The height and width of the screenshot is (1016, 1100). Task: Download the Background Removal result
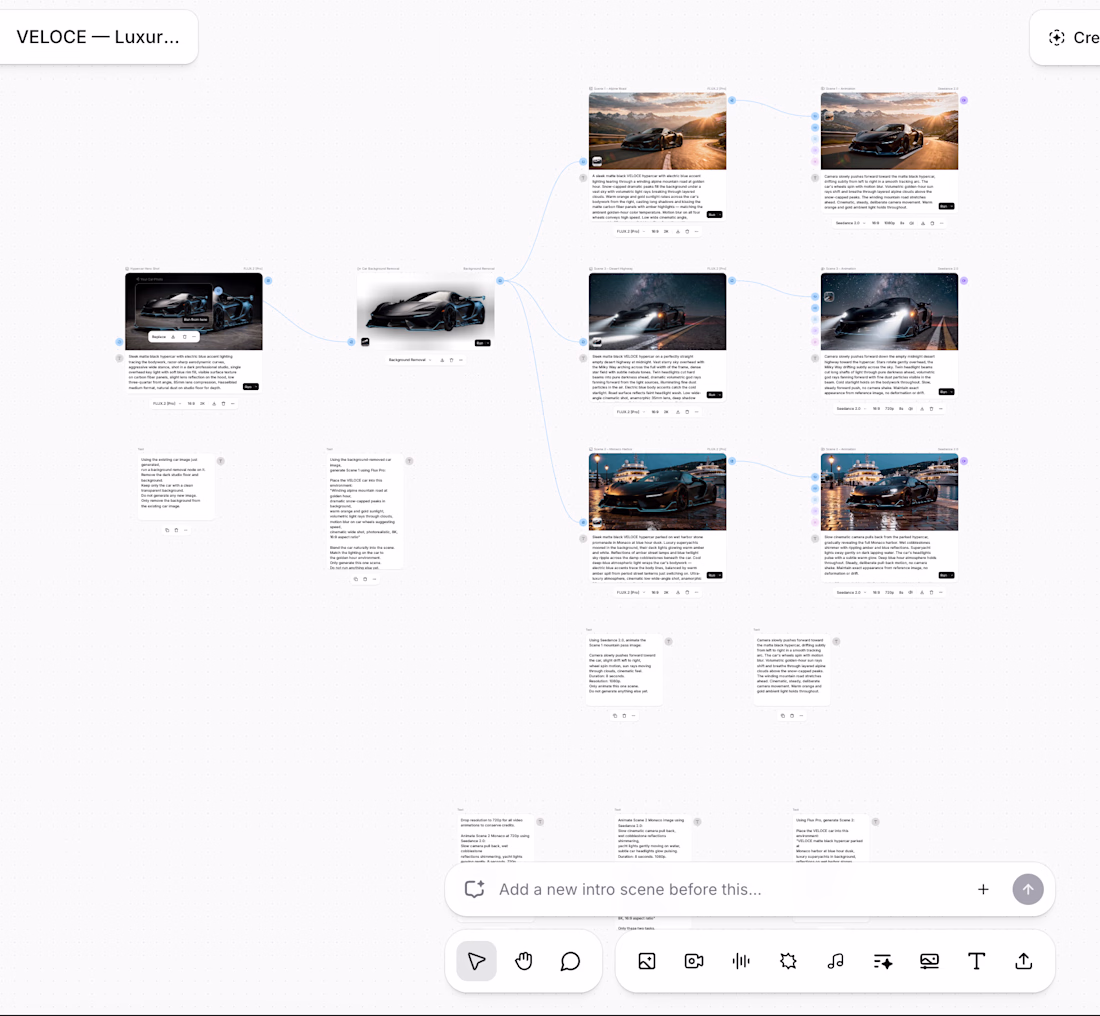click(442, 360)
